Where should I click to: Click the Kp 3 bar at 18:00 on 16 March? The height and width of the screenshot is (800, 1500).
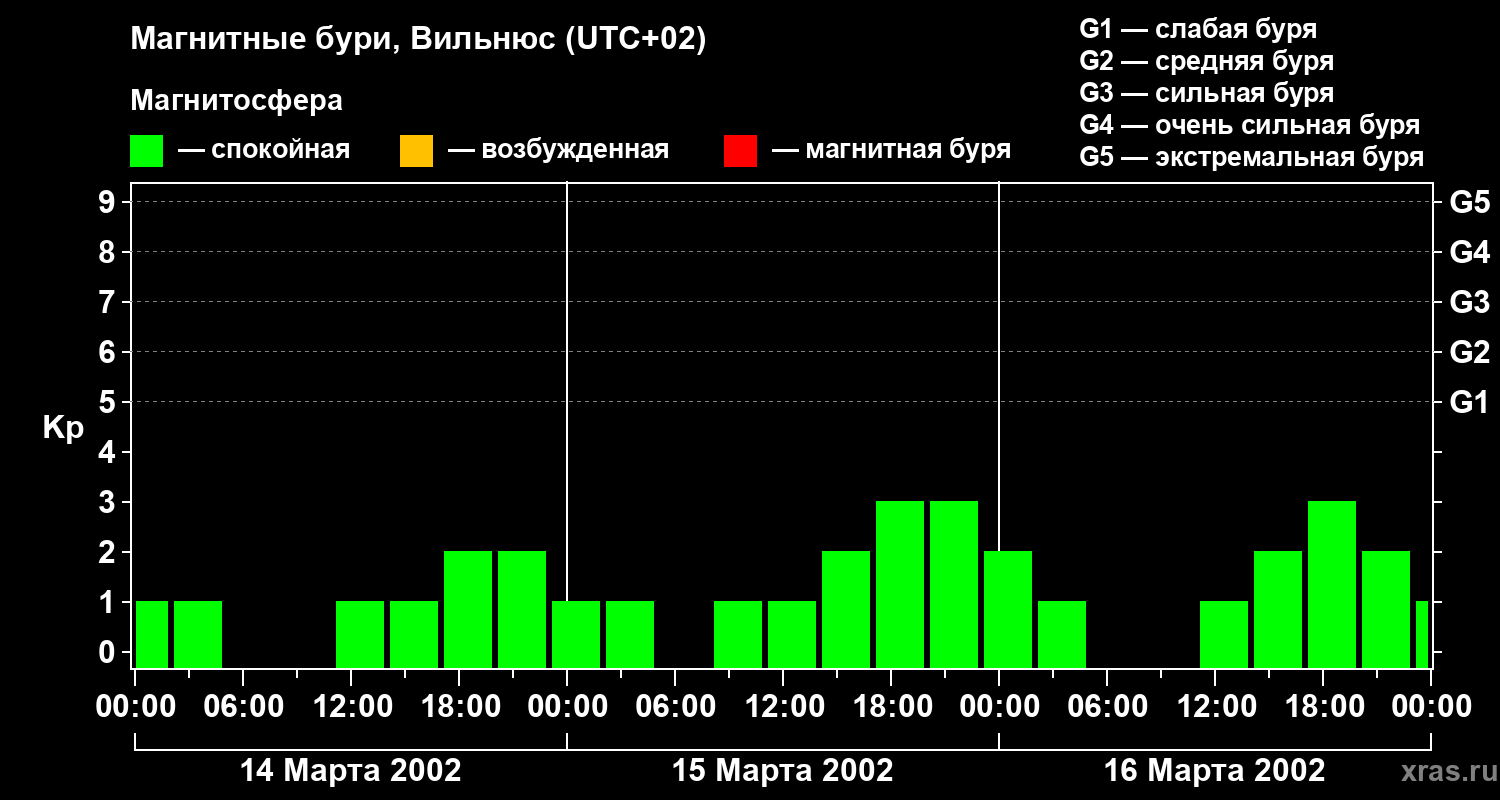(x=1332, y=584)
